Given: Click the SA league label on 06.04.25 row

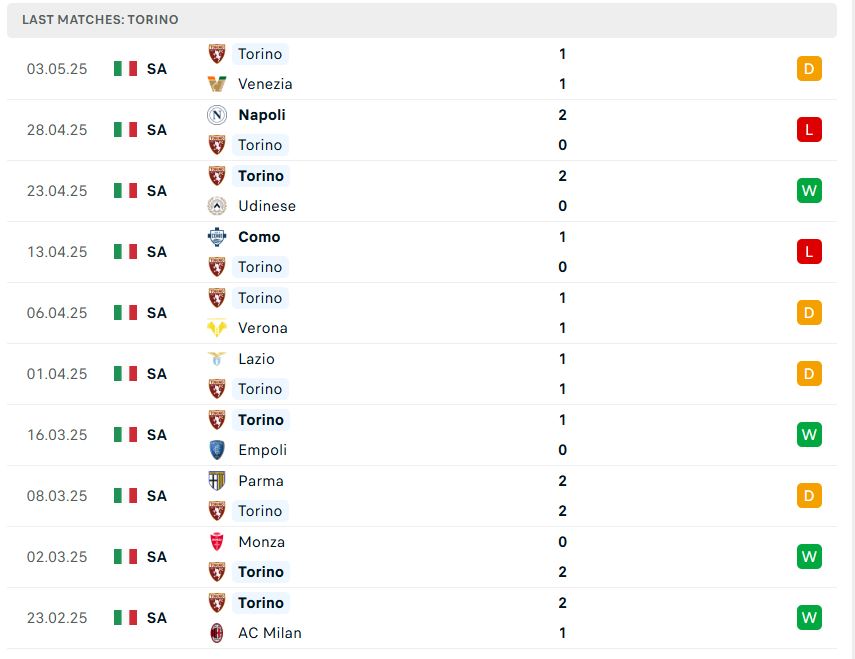Looking at the screenshot, I should (x=156, y=313).
